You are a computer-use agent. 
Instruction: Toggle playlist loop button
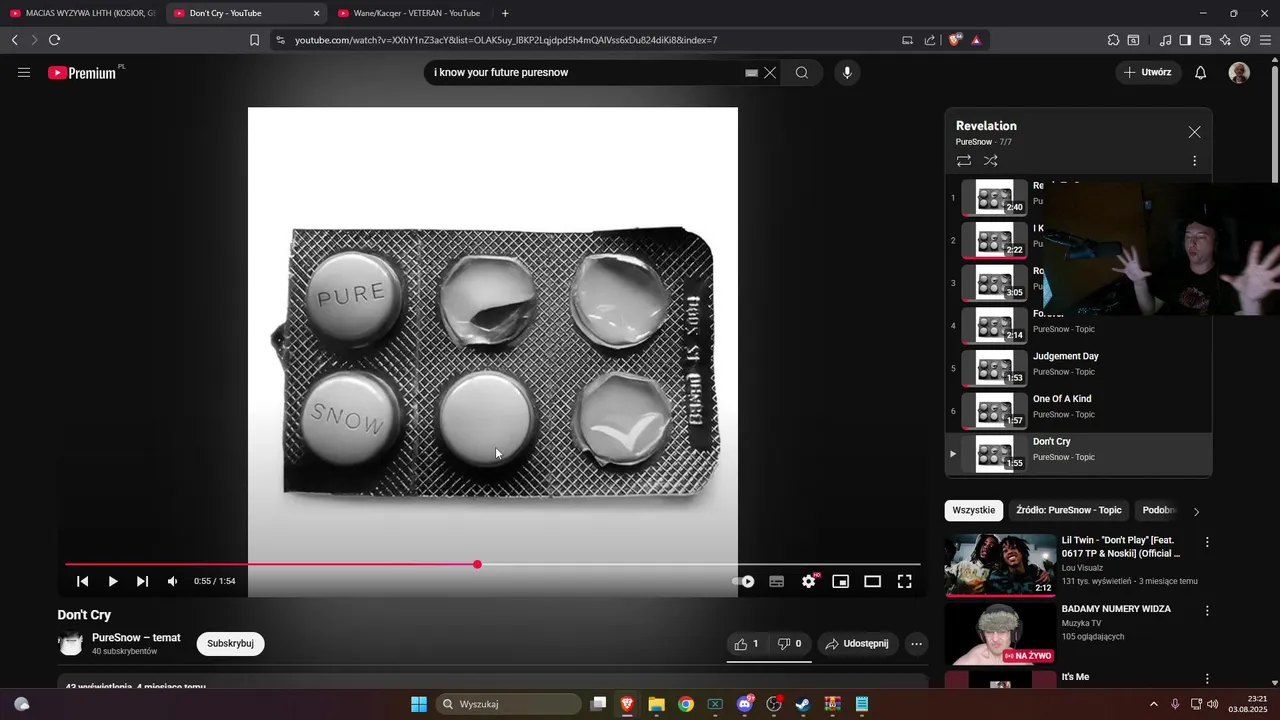tap(964, 160)
